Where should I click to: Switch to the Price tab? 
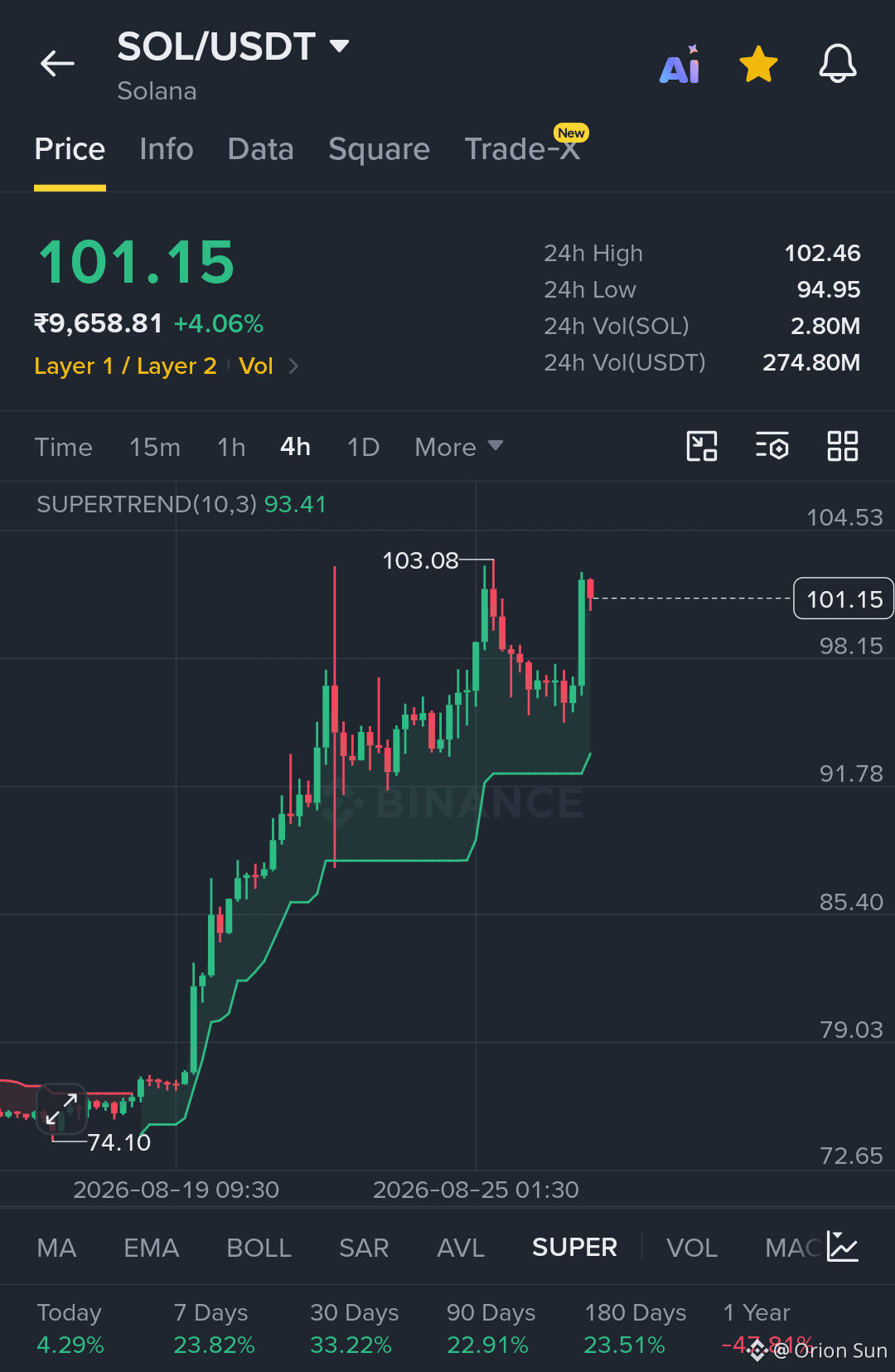[x=70, y=149]
